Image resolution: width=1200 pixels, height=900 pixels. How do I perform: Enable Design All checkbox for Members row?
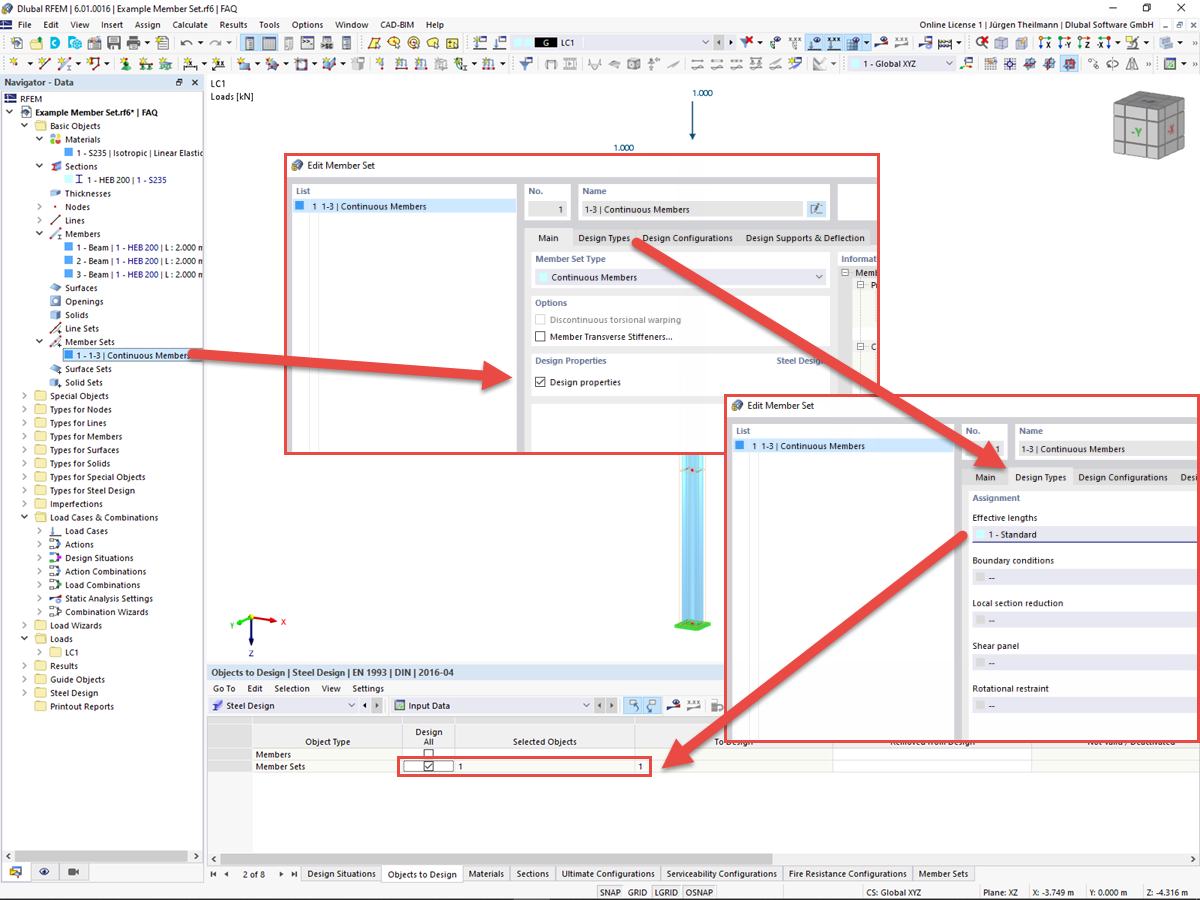tap(428, 752)
